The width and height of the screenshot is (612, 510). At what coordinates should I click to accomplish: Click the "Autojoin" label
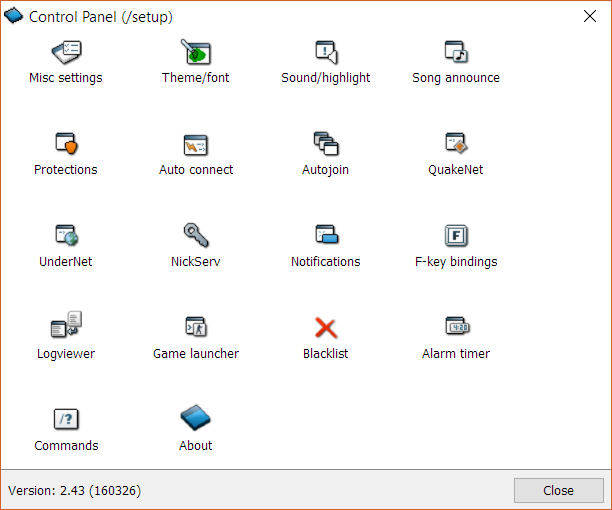pos(326,170)
